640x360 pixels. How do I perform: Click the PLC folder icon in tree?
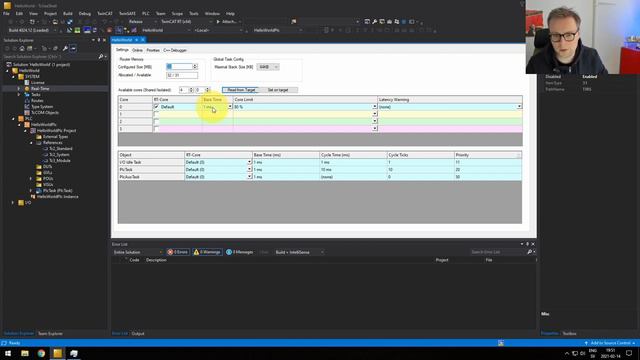pos(21,119)
